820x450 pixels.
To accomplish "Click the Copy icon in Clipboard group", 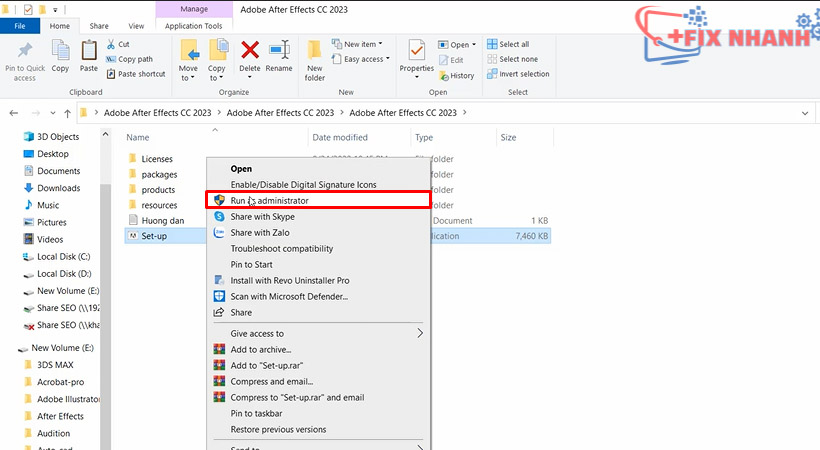I will pyautogui.click(x=60, y=50).
